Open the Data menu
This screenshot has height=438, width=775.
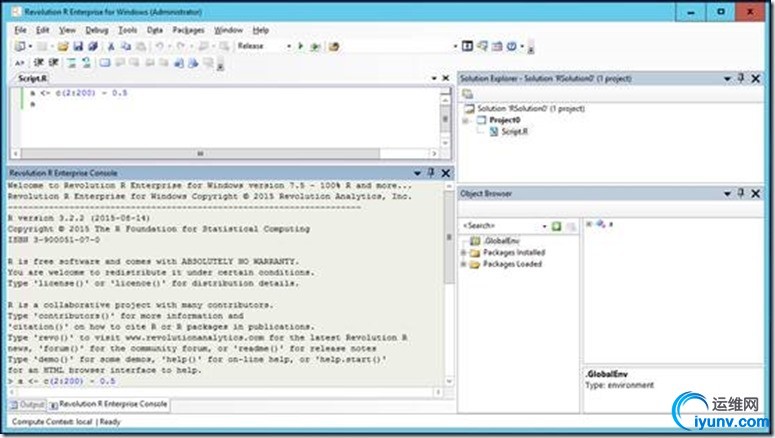(155, 30)
